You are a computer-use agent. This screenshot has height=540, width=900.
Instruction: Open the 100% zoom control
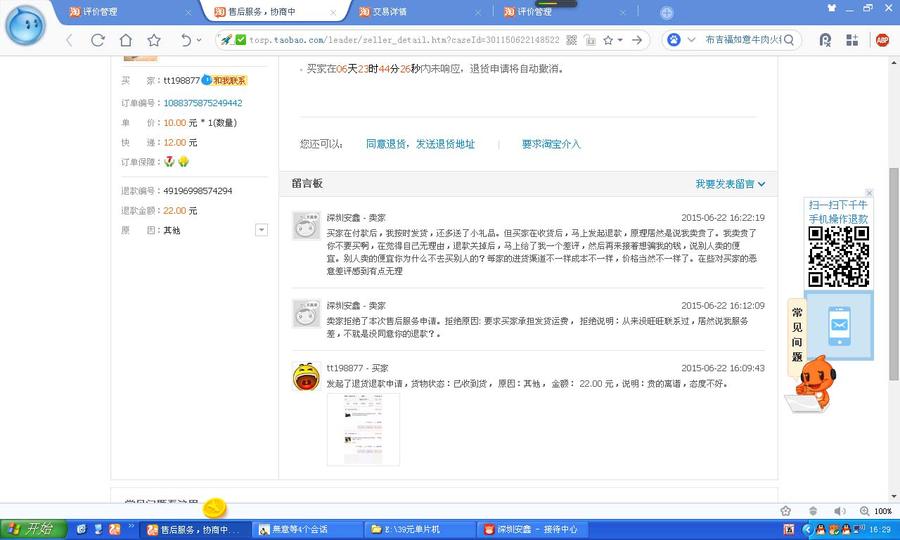[x=876, y=511]
